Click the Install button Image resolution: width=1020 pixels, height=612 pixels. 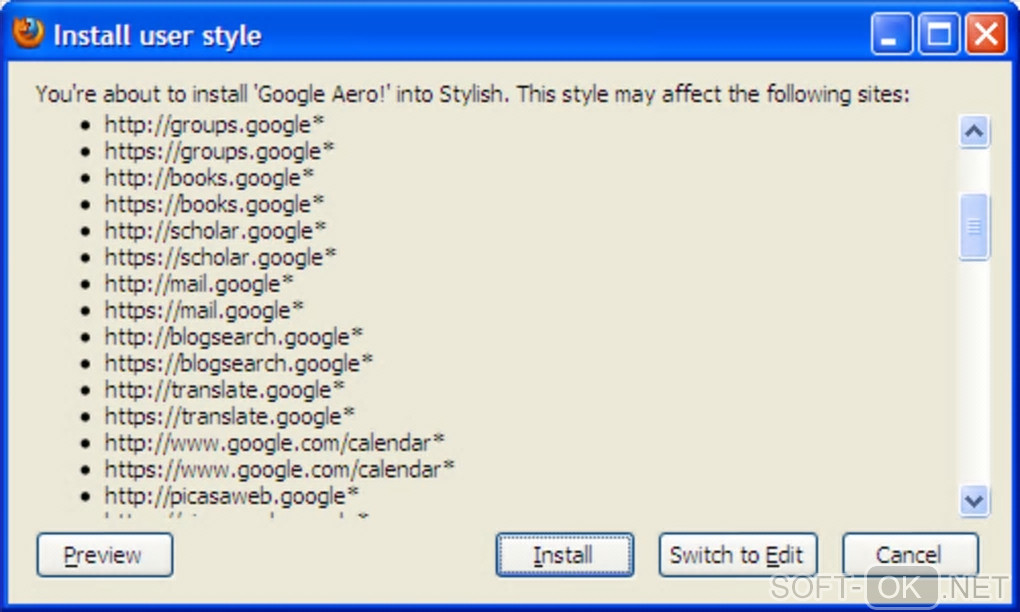point(564,555)
